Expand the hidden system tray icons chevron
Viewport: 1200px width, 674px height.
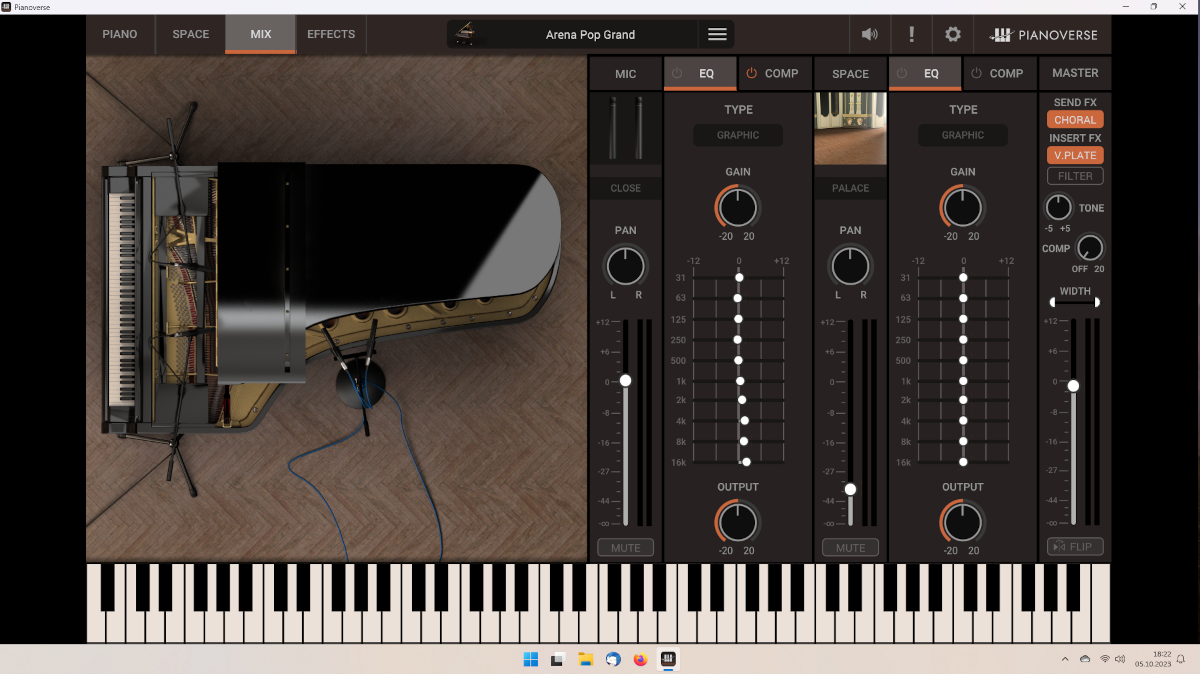click(1066, 659)
